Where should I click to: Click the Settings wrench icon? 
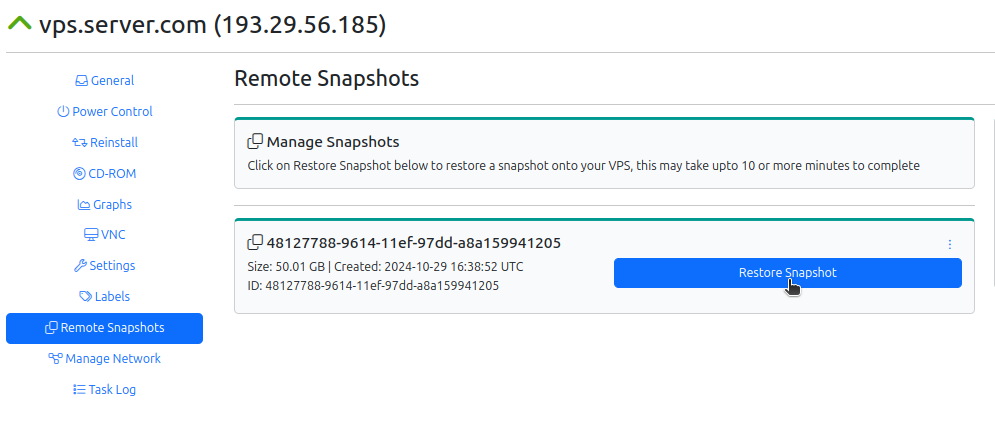pyautogui.click(x=80, y=266)
